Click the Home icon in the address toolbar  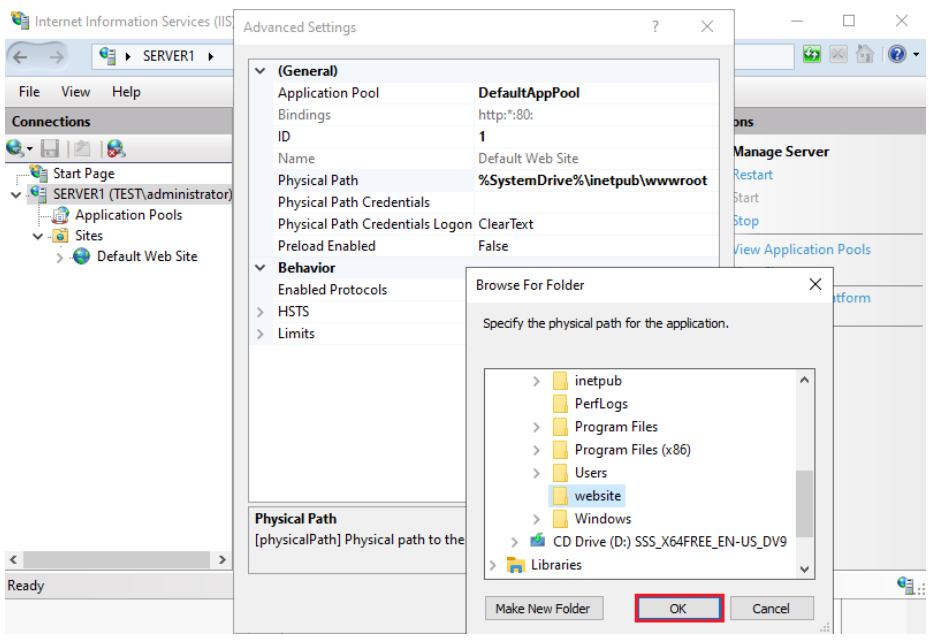click(865, 55)
